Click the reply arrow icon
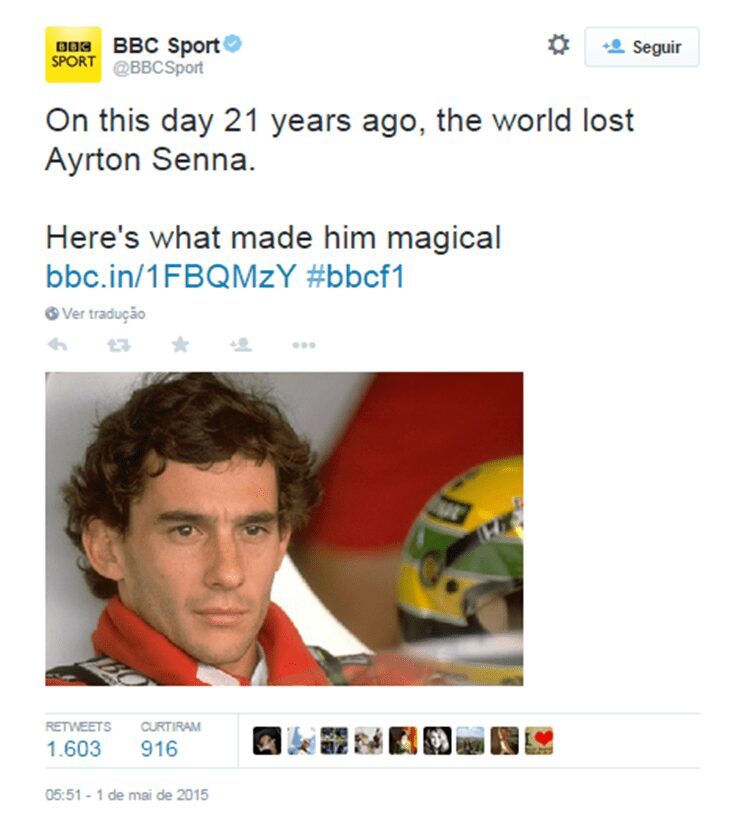 click(57, 345)
